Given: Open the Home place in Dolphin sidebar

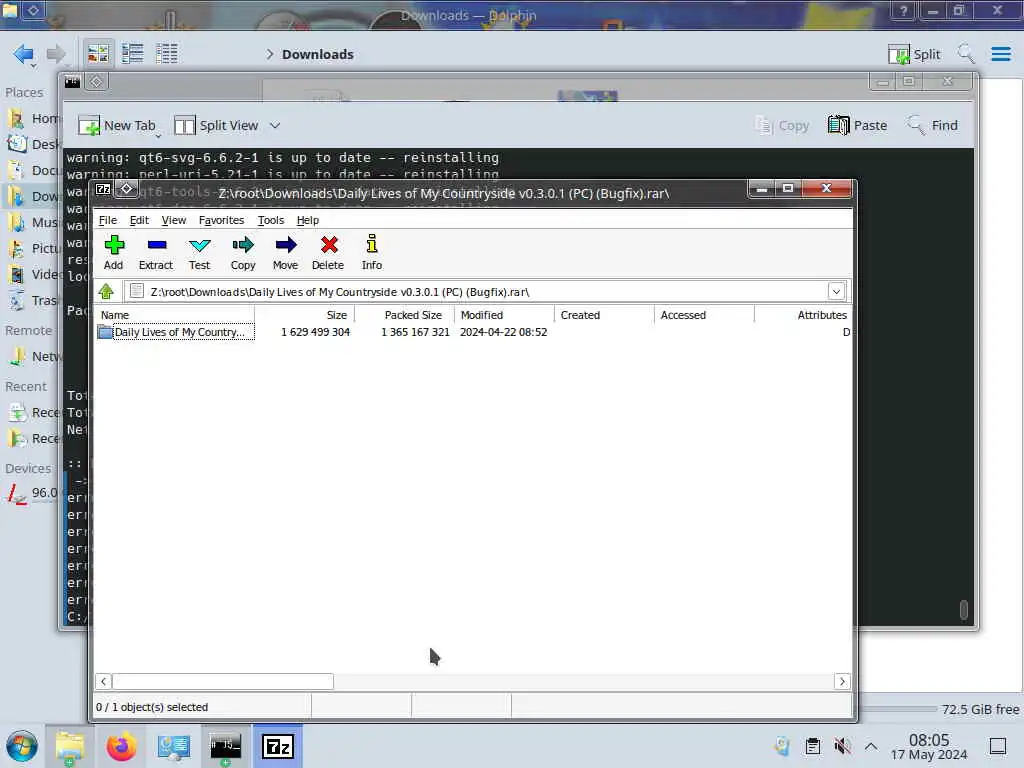Looking at the screenshot, I should [33, 118].
